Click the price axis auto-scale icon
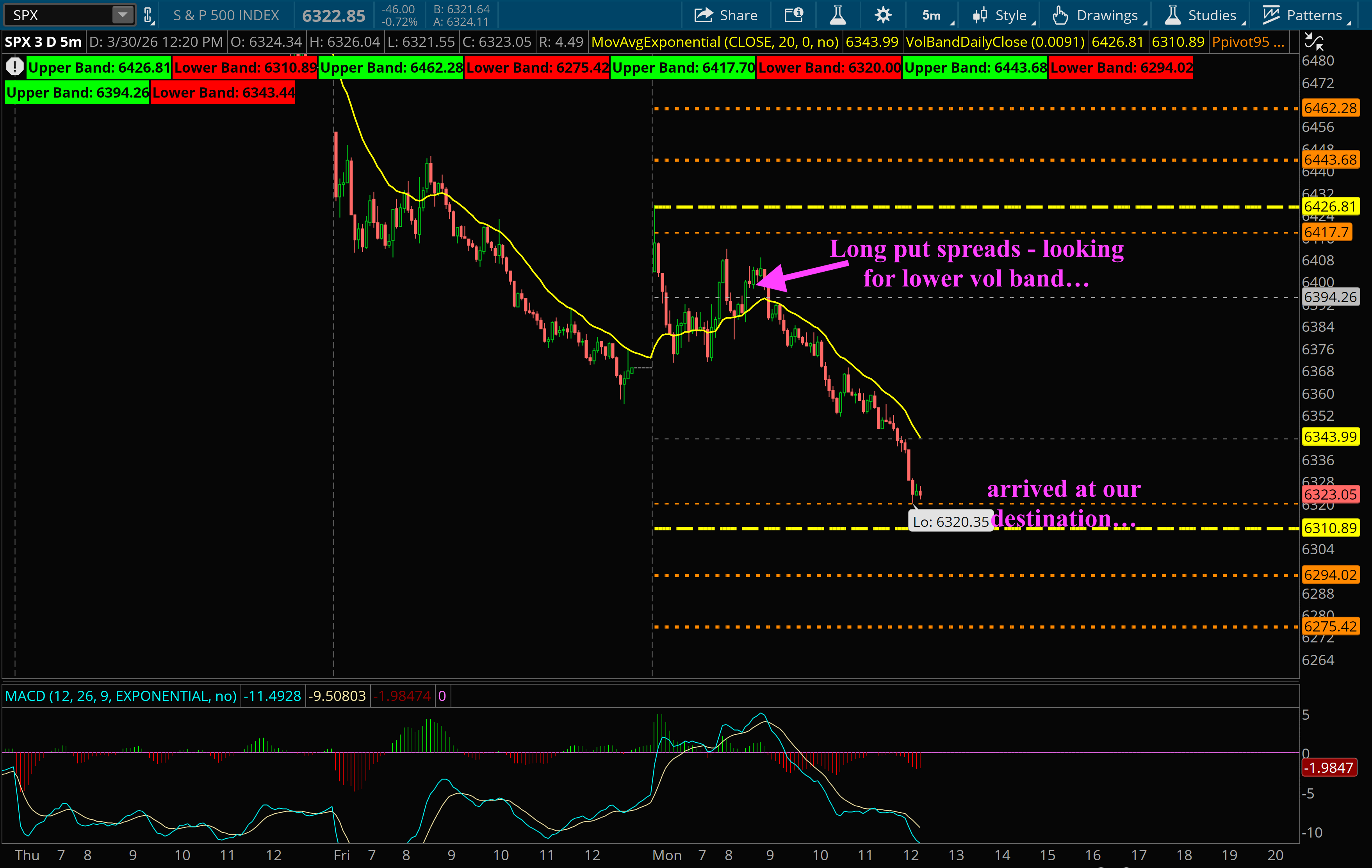The image size is (1372, 868). 1314,42
